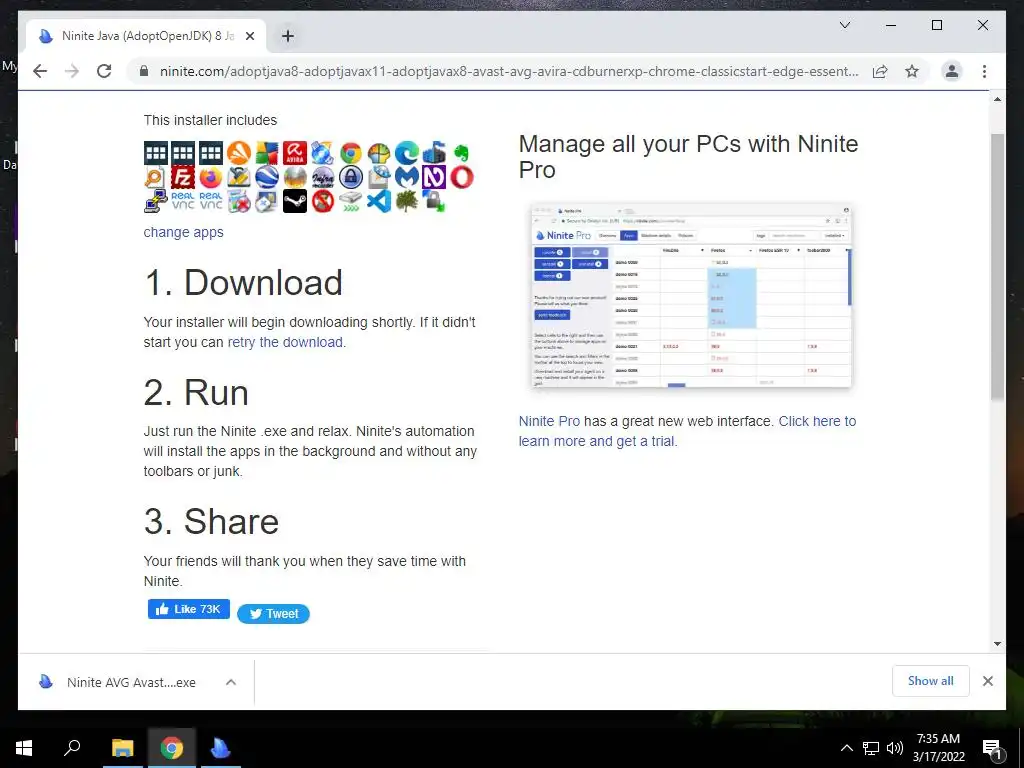Click the Microsoft Edge icon
Viewport: 1024px width, 768px height.
(x=406, y=153)
